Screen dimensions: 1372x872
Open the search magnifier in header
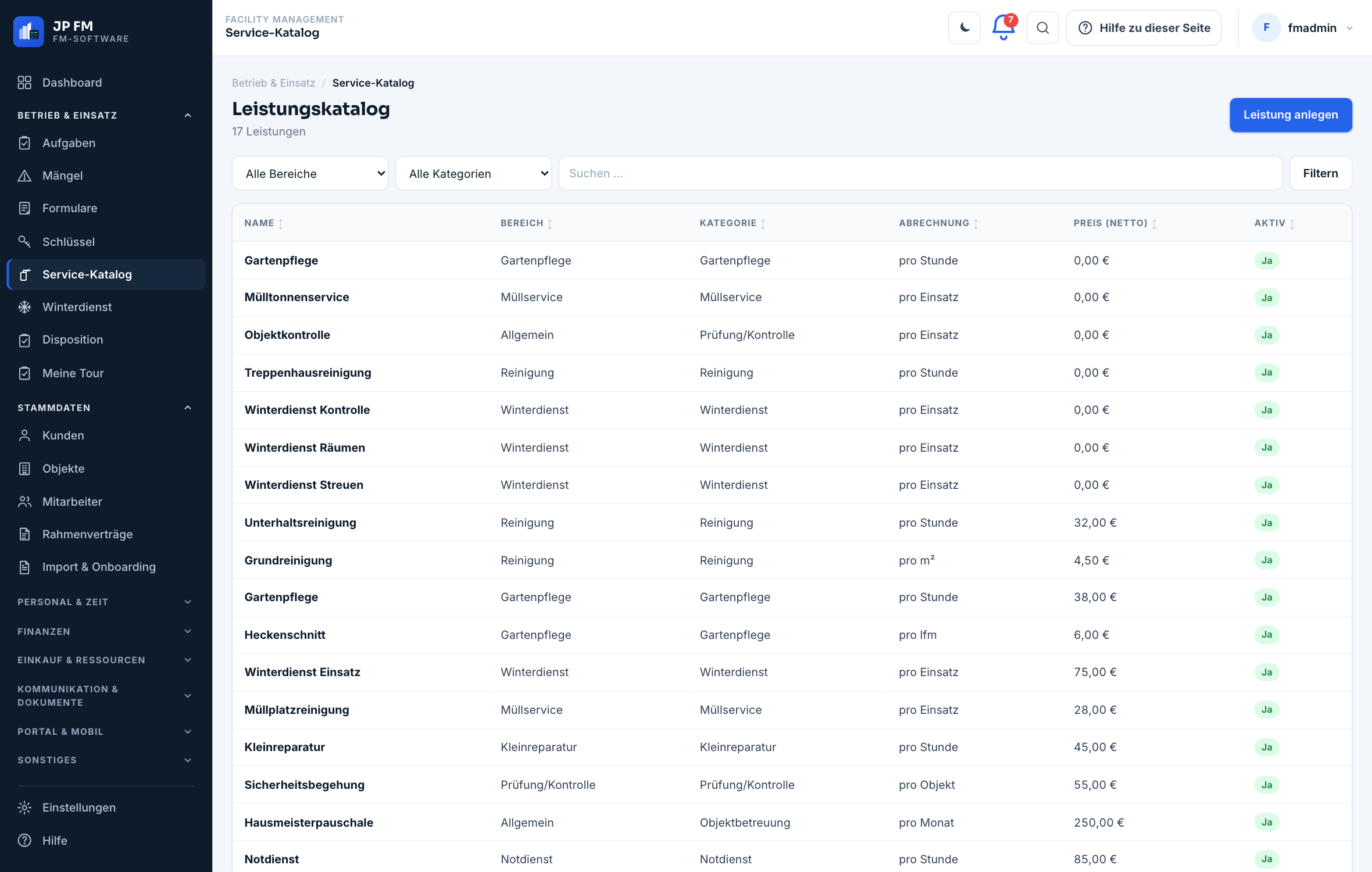point(1043,28)
